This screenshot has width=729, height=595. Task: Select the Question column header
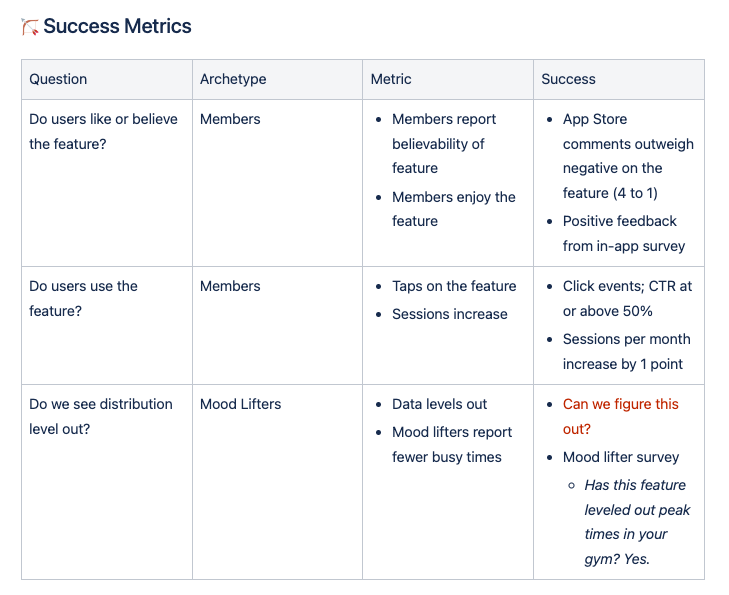[107, 79]
